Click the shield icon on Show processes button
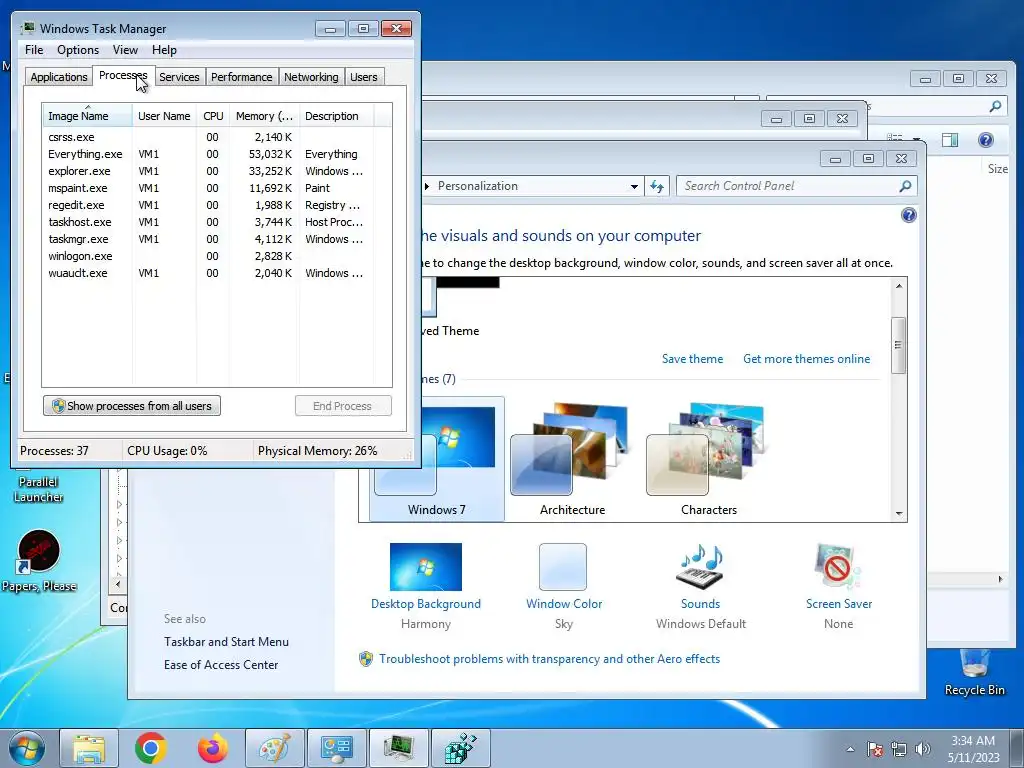 pos(58,406)
